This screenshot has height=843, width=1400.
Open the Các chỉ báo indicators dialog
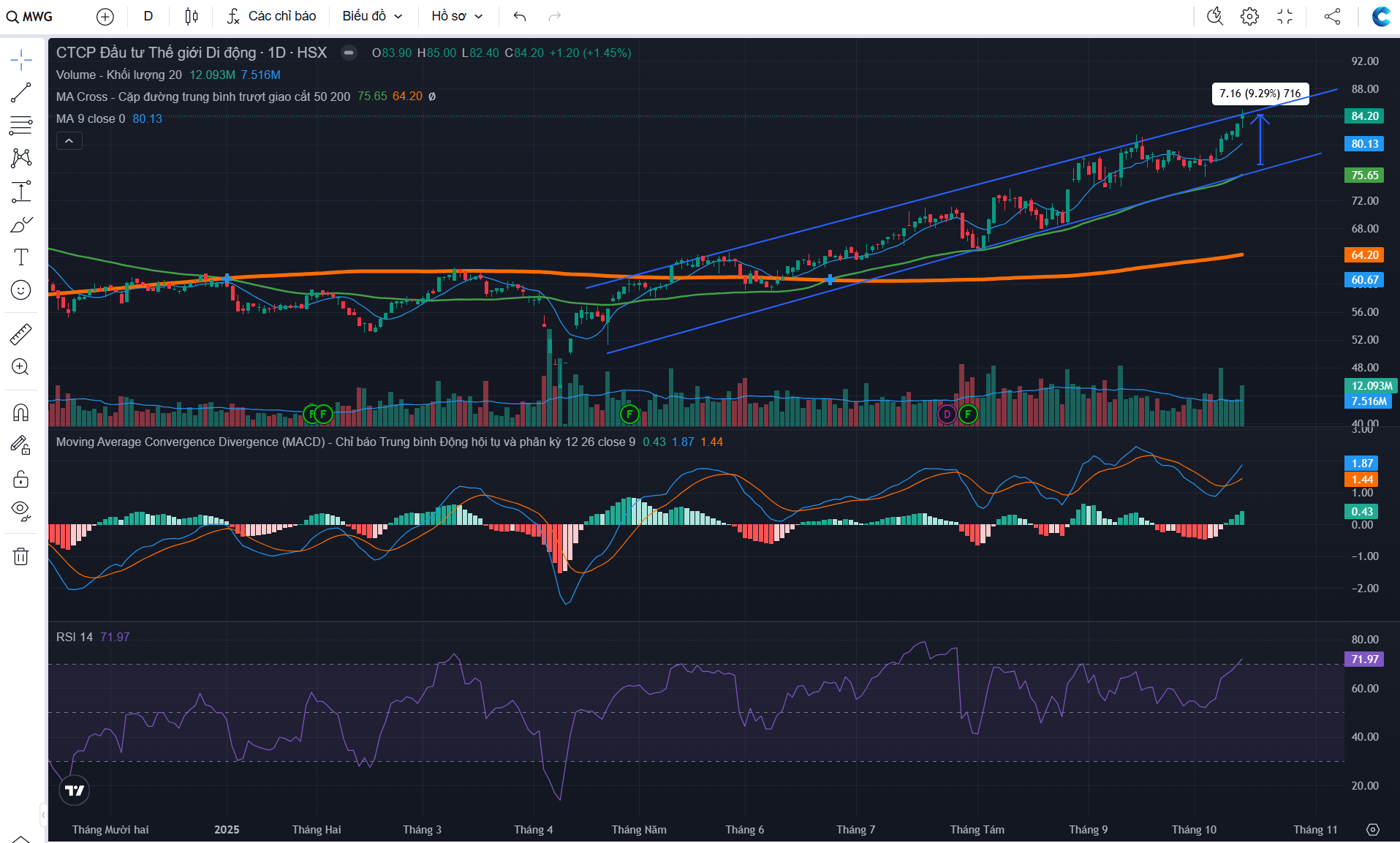[271, 16]
